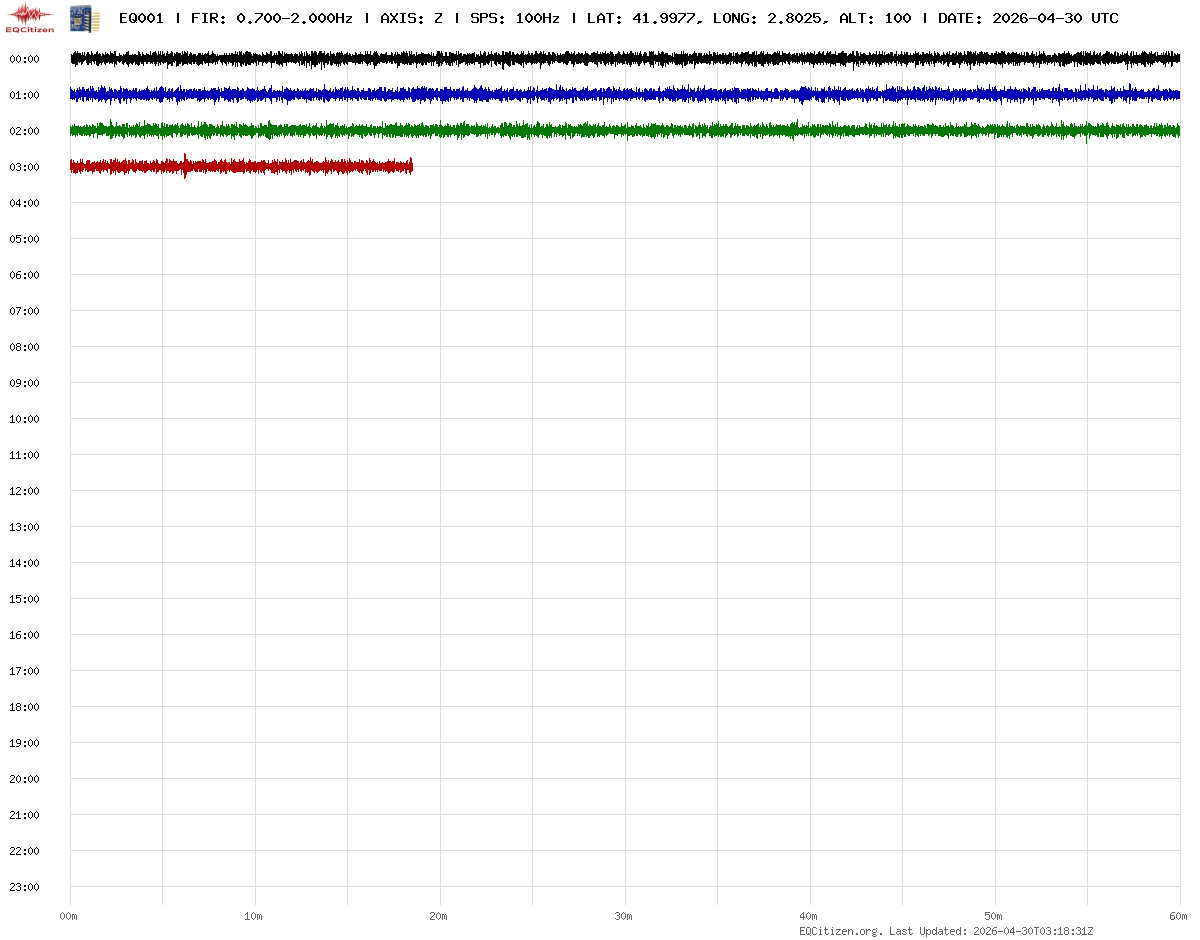Click the EQCitizen.org footer text
The height and width of the screenshot is (940, 1200).
point(840,931)
